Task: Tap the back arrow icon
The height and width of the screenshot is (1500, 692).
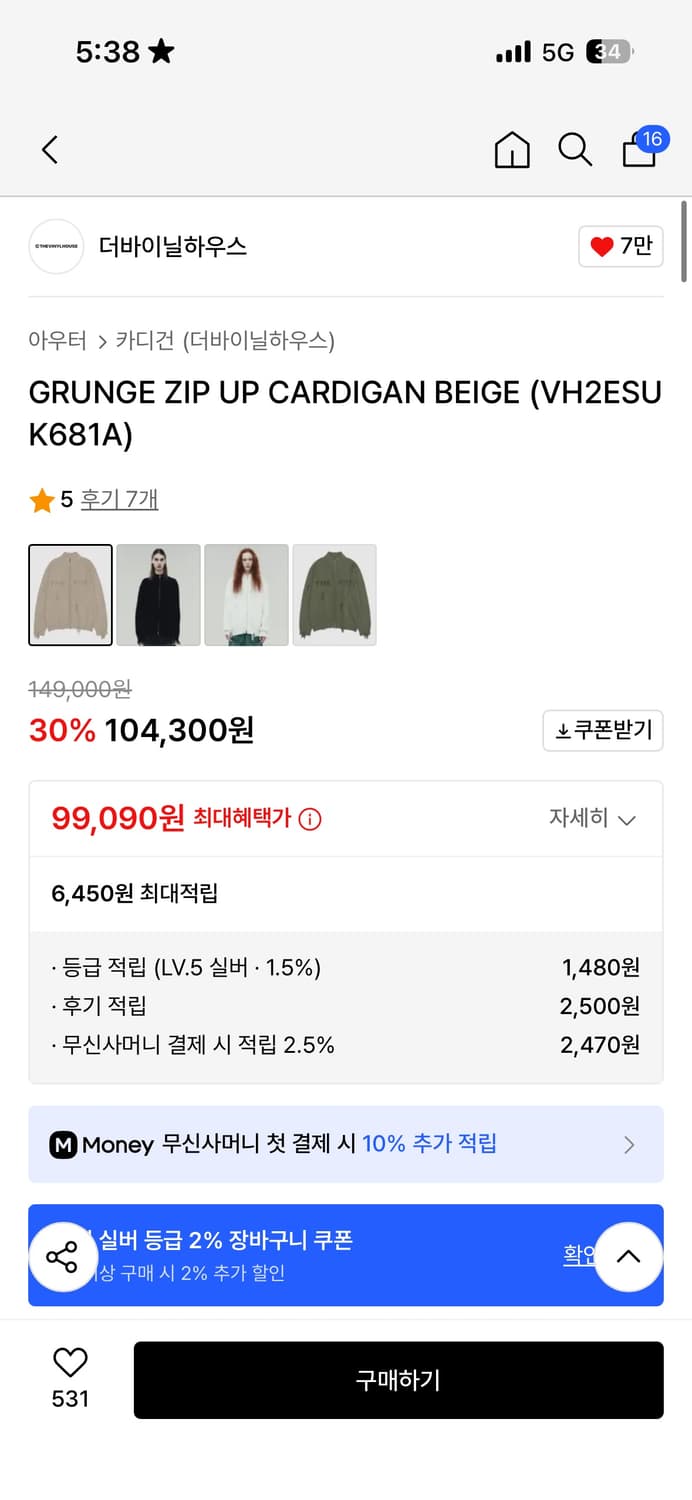Action: (x=50, y=150)
